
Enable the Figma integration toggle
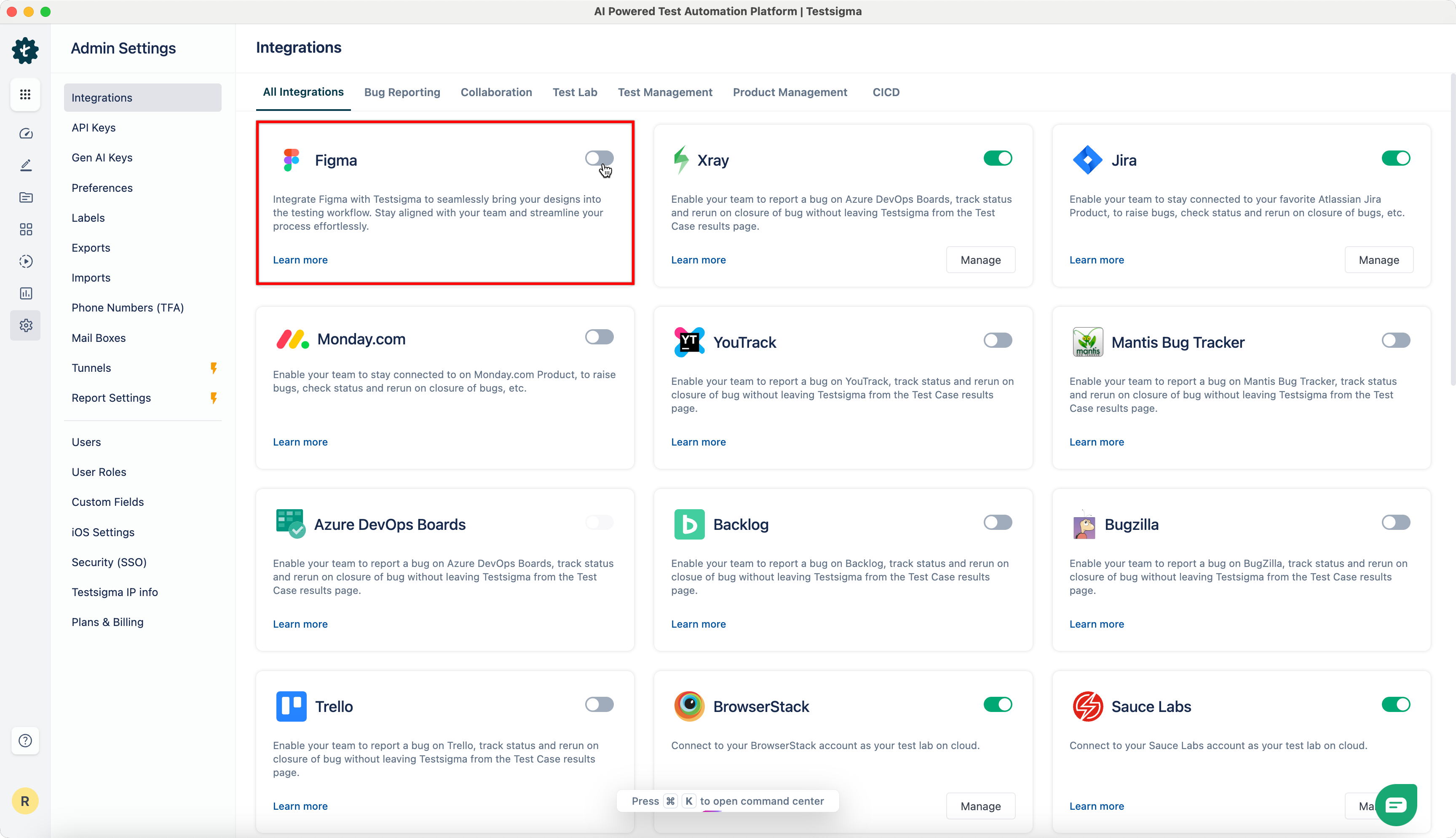[x=599, y=158]
